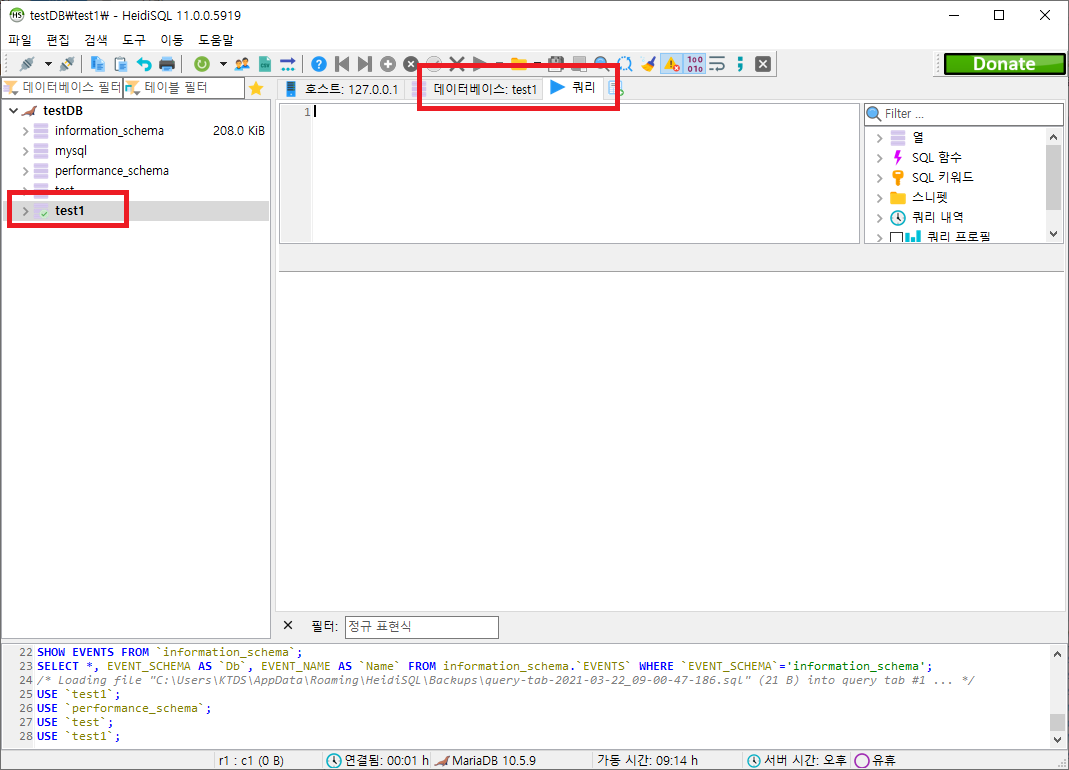Click the yellow favorites star icon
Viewport: 1069px width, 770px height.
256,88
